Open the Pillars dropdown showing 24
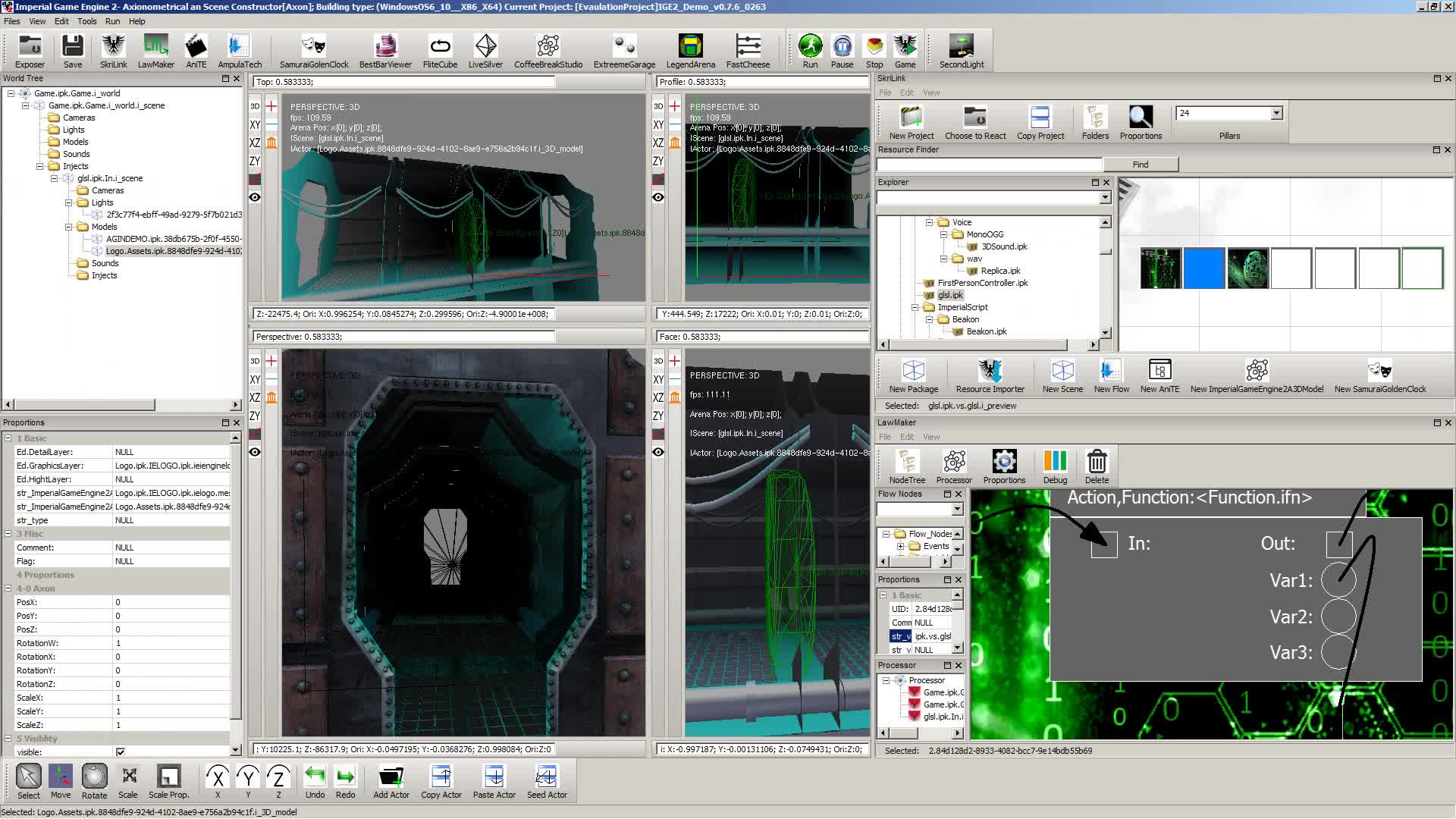 pos(1276,113)
